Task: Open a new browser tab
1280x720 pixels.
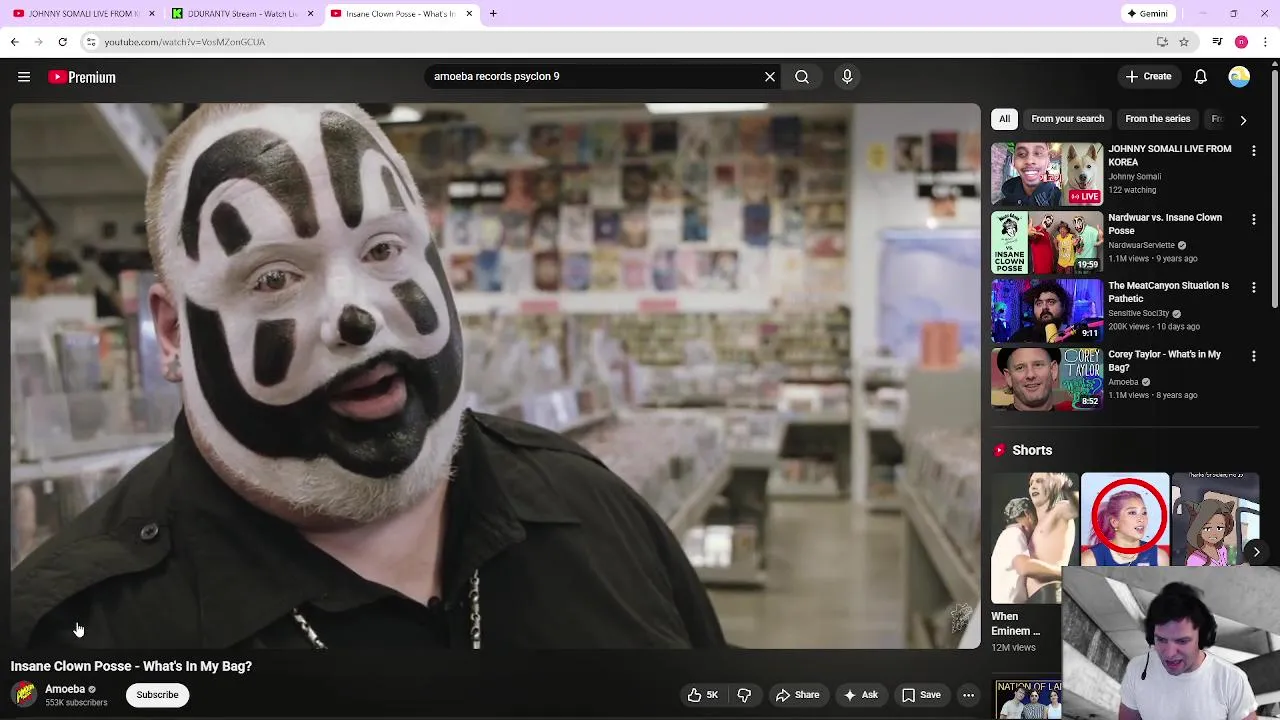Action: (x=493, y=13)
